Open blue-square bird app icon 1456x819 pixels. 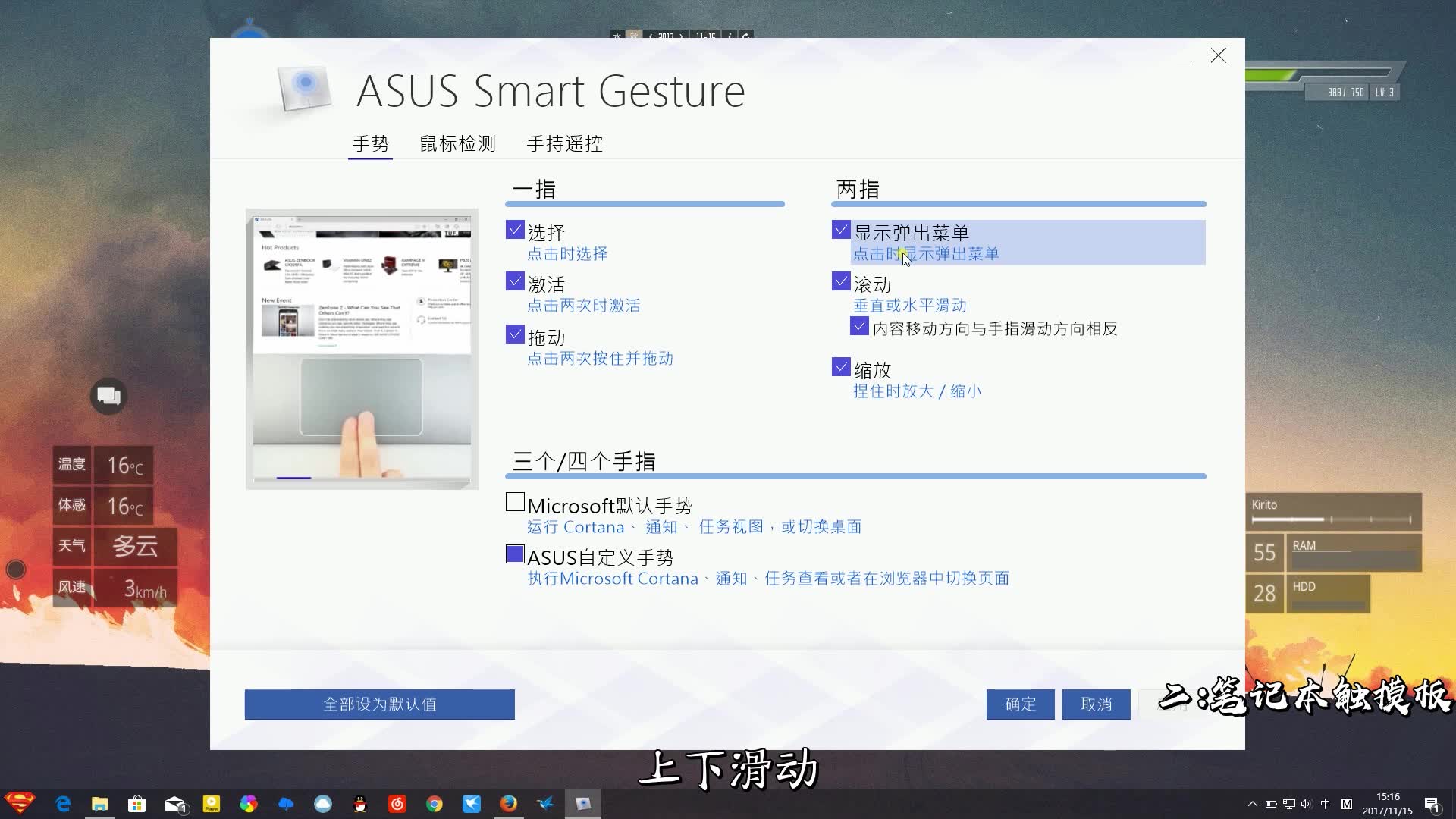click(x=472, y=803)
